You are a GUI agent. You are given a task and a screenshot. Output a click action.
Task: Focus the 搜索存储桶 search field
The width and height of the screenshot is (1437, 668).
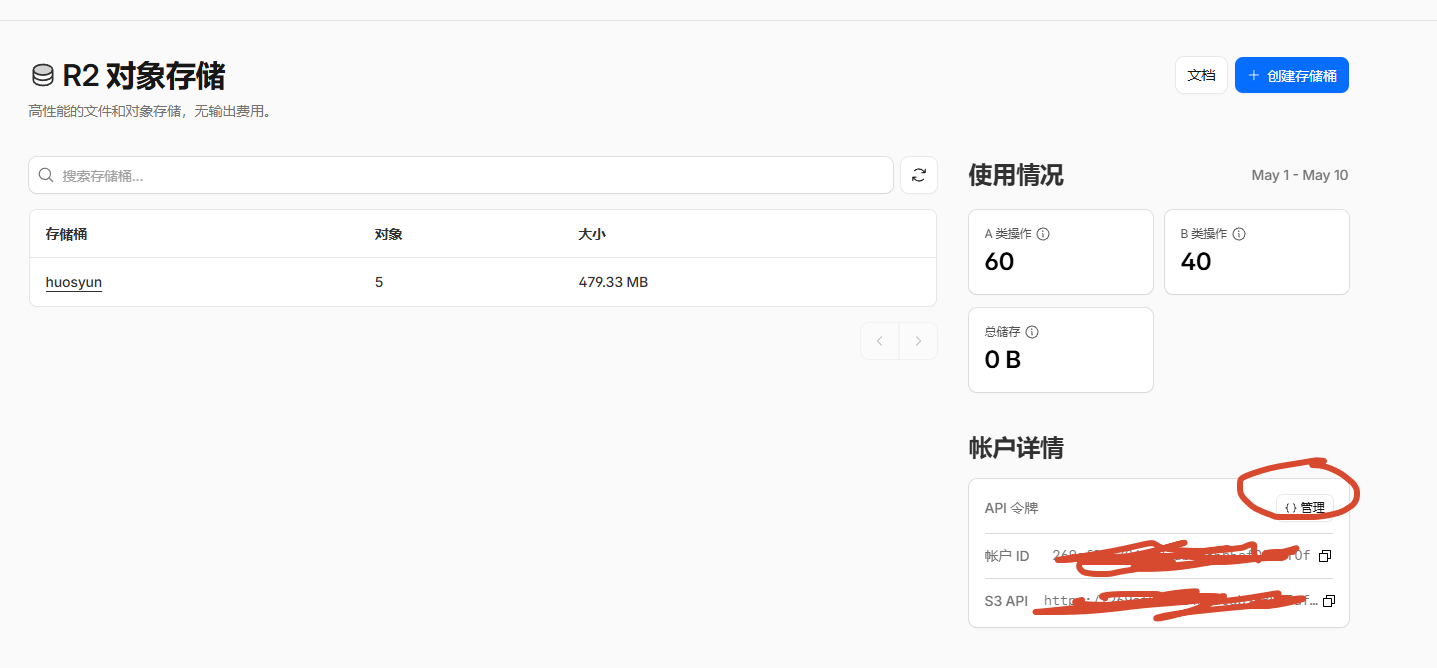pyautogui.click(x=461, y=175)
